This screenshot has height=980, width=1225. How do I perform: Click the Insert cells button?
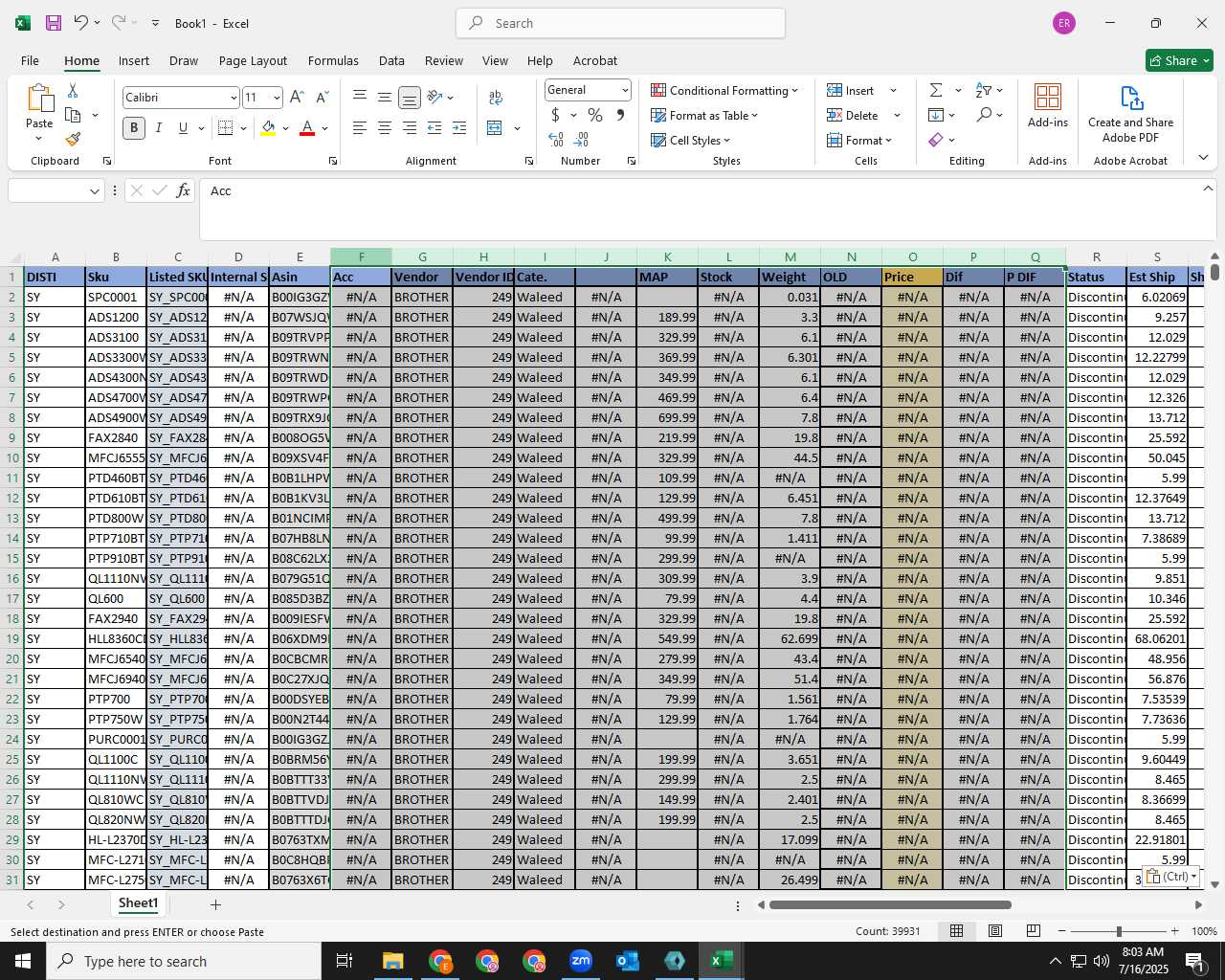(850, 90)
